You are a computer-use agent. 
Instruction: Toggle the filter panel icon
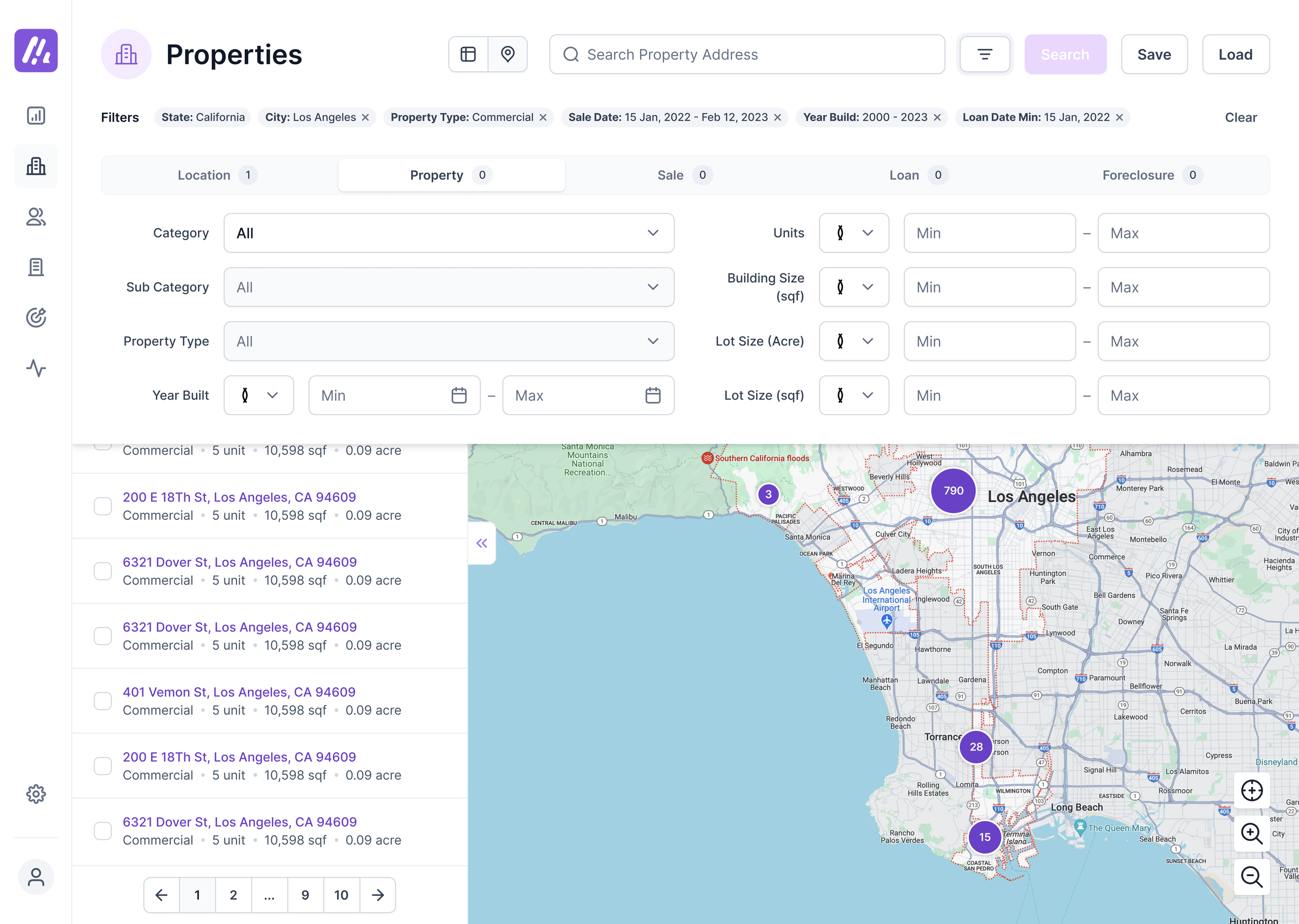[x=985, y=54]
